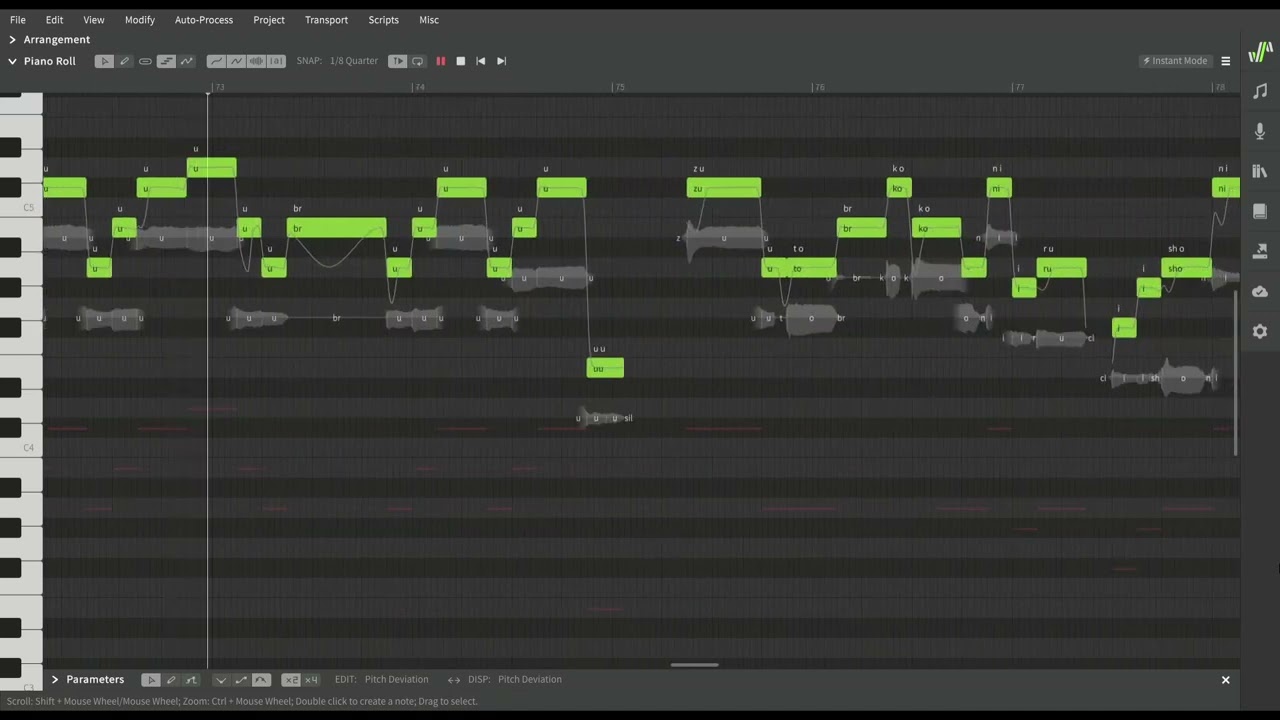The image size is (1280, 720).
Task: Toggle waveform display in Piano Roll
Action: (x=256, y=61)
